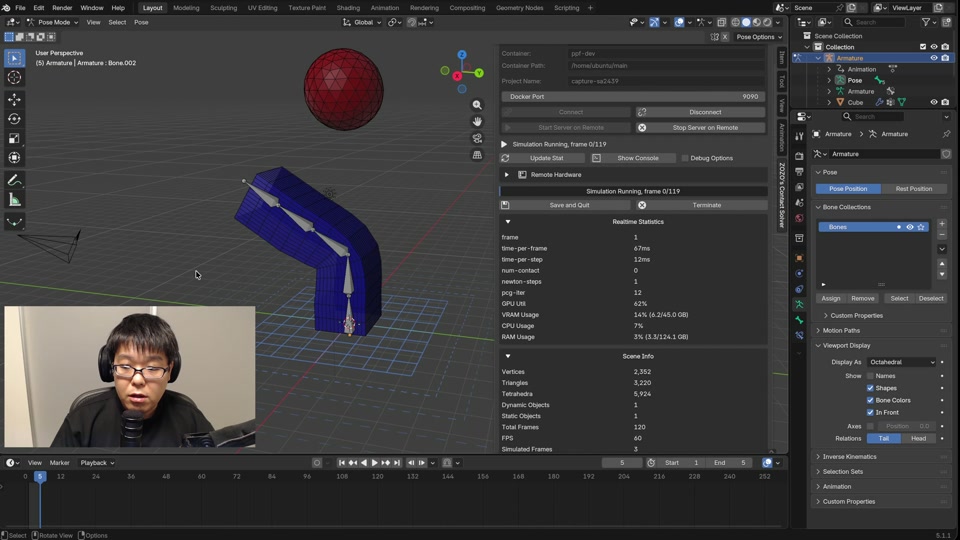This screenshot has width=960, height=540.
Task: Open the File menu
Action: pos(20,8)
